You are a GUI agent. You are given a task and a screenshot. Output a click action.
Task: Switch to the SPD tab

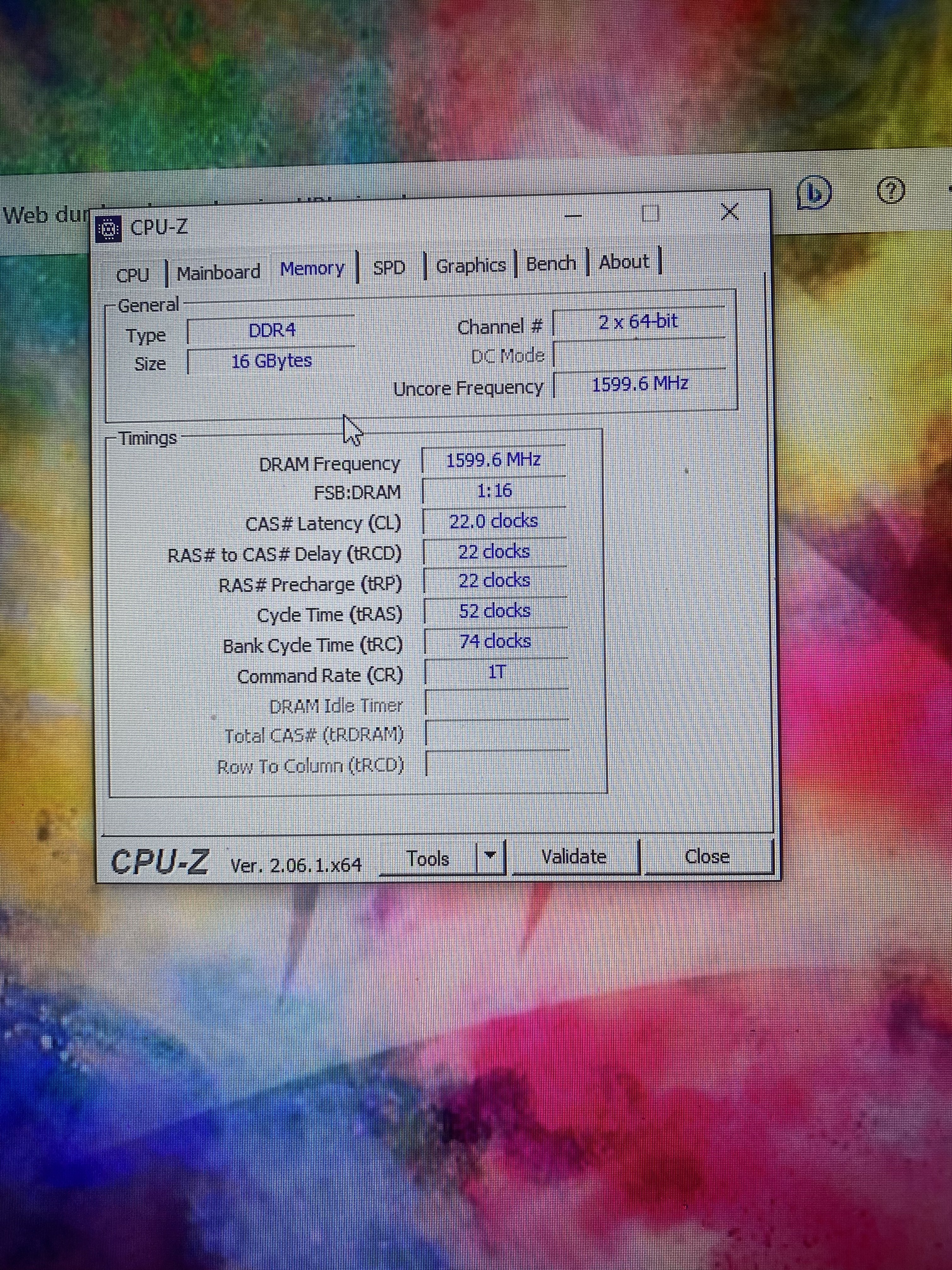[x=389, y=267]
